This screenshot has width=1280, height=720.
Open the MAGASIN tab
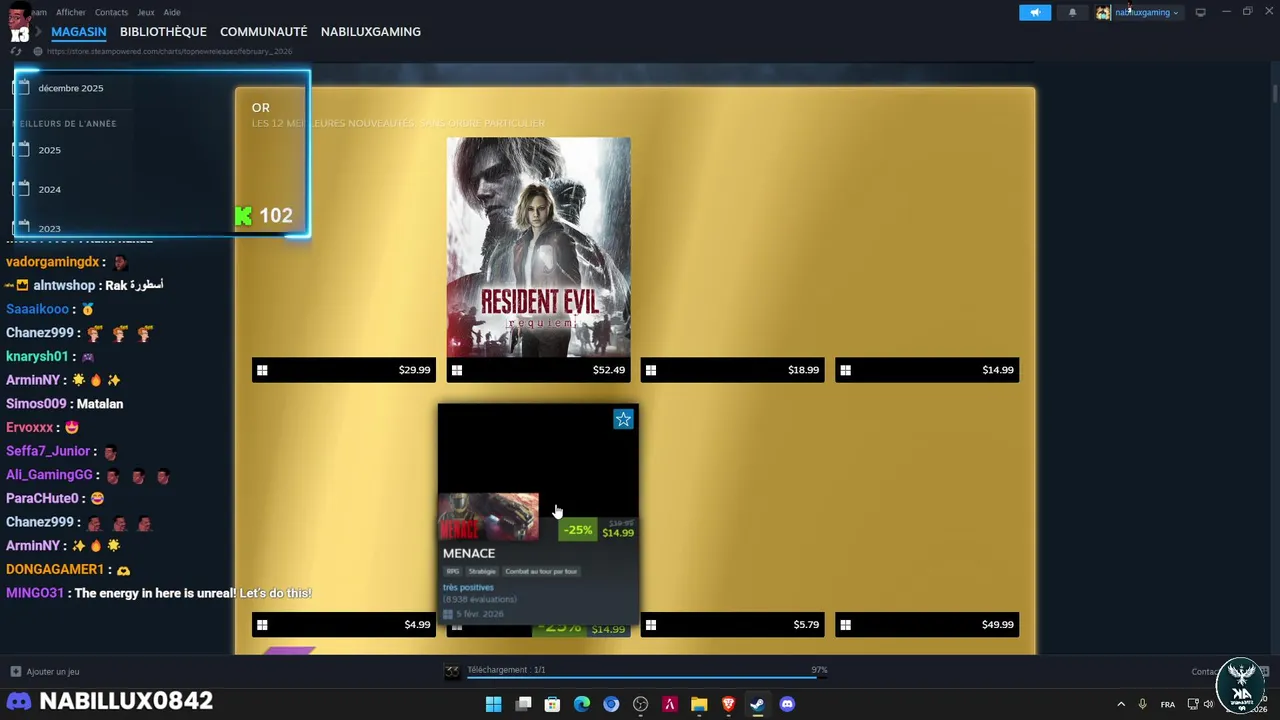click(x=78, y=32)
